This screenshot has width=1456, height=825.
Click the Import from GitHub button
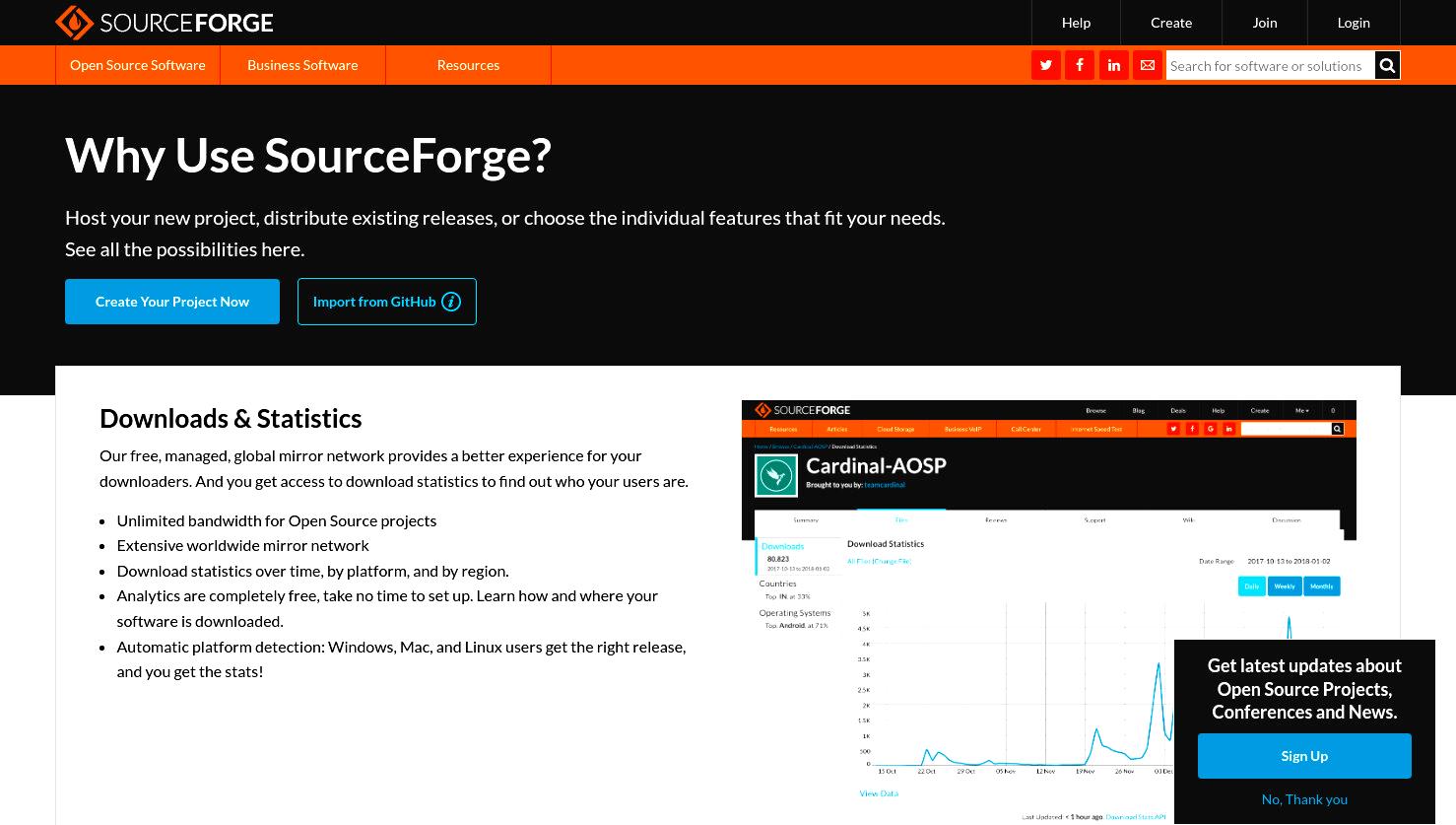coord(387,302)
